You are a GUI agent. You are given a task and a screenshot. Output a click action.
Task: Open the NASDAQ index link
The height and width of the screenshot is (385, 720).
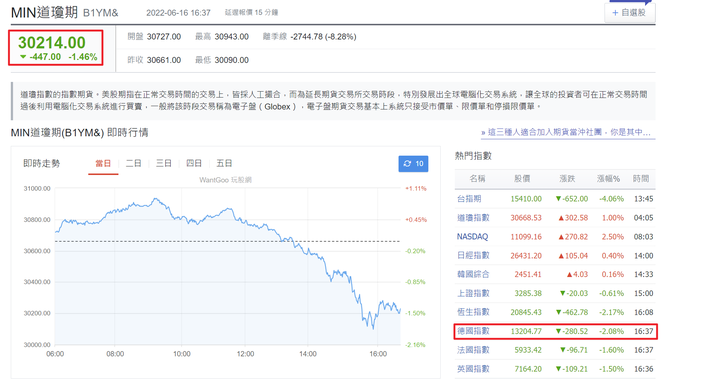(x=472, y=237)
